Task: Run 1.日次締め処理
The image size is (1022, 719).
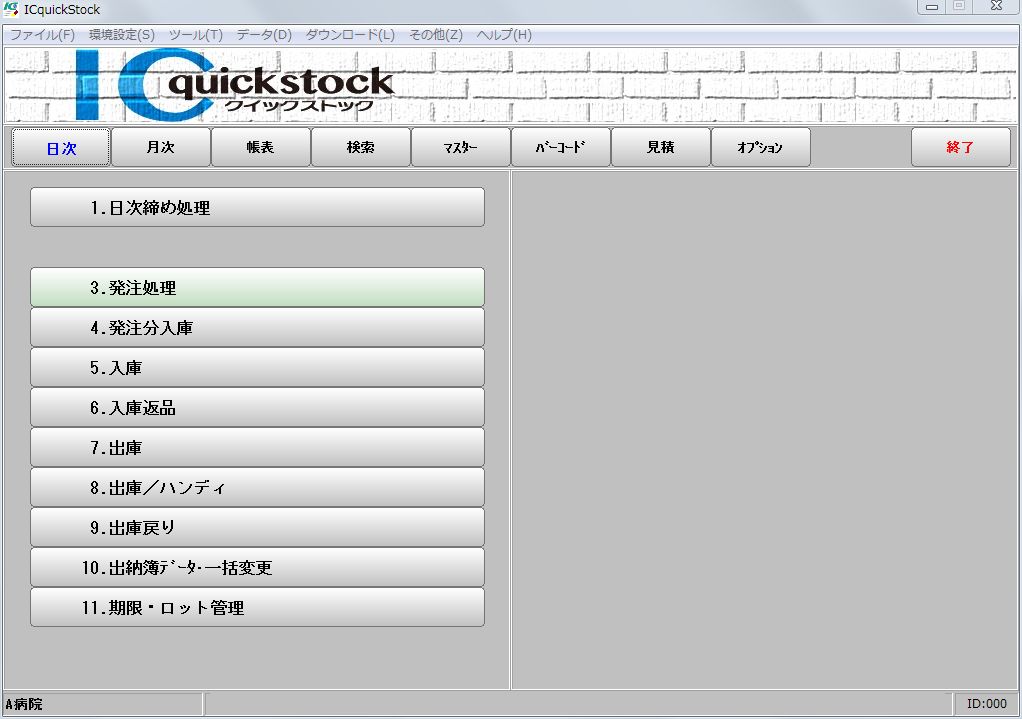Action: [x=257, y=207]
